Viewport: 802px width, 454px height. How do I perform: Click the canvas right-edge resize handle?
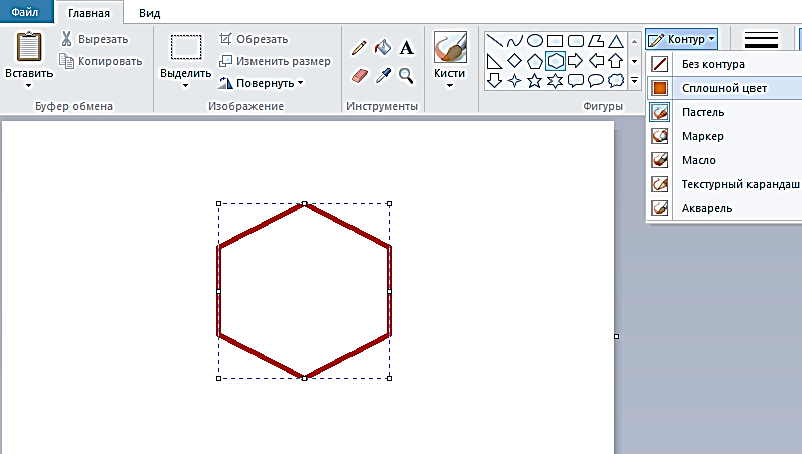pyautogui.click(x=617, y=336)
